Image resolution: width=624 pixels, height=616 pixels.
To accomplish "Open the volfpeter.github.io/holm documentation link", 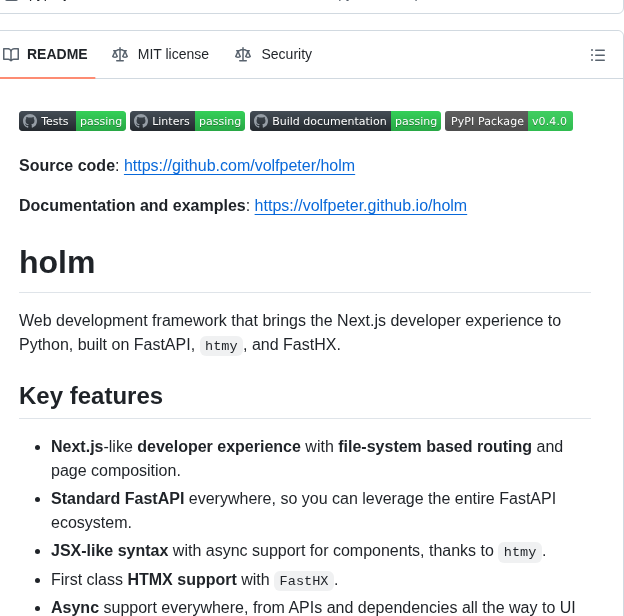I will coord(360,206).
